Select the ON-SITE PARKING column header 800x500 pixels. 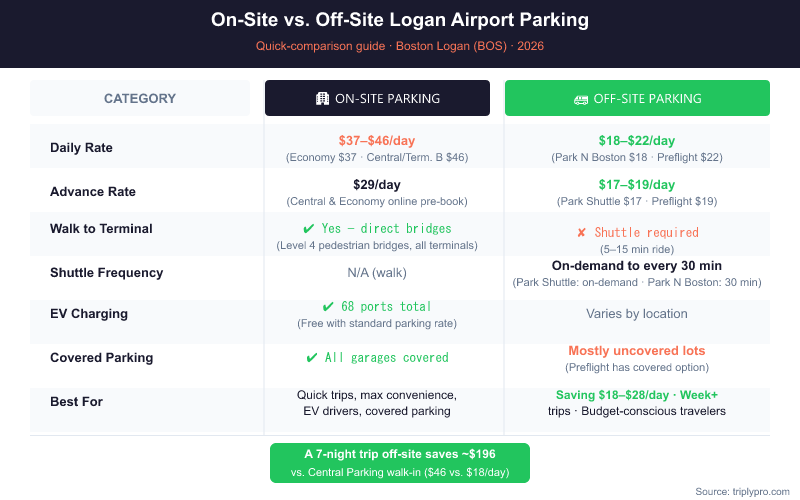[377, 99]
